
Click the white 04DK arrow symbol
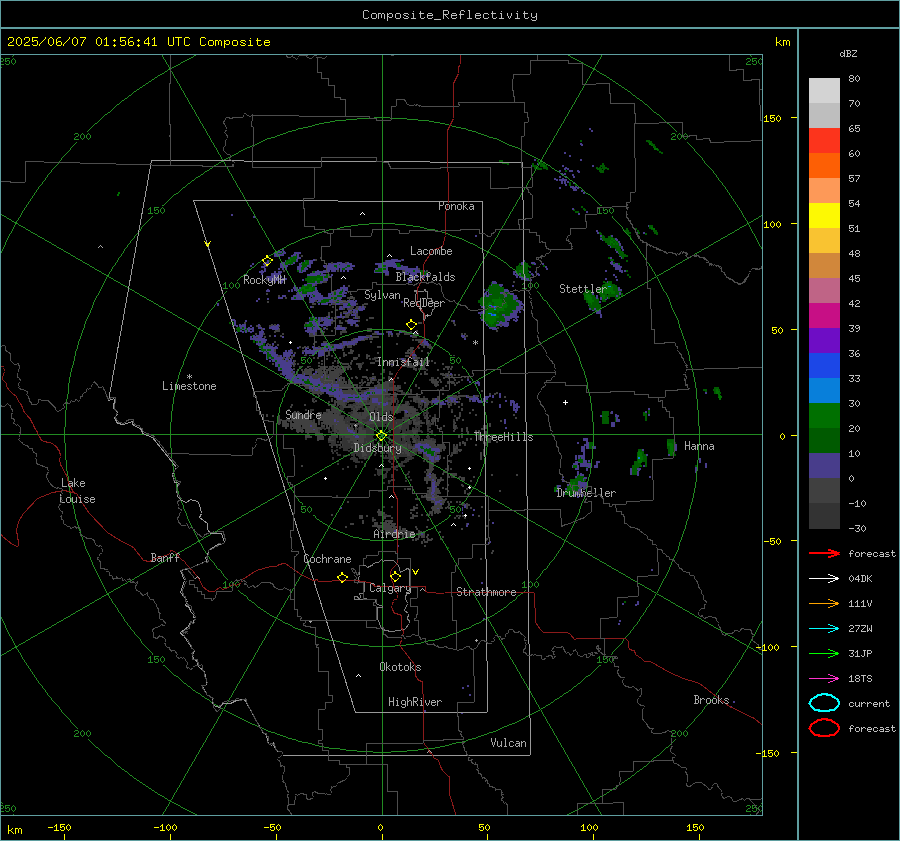[x=824, y=579]
